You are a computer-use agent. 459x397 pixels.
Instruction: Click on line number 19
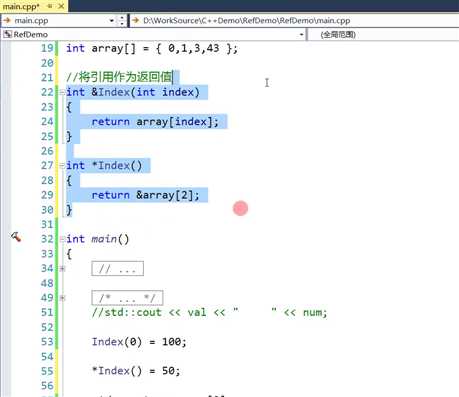coord(47,48)
